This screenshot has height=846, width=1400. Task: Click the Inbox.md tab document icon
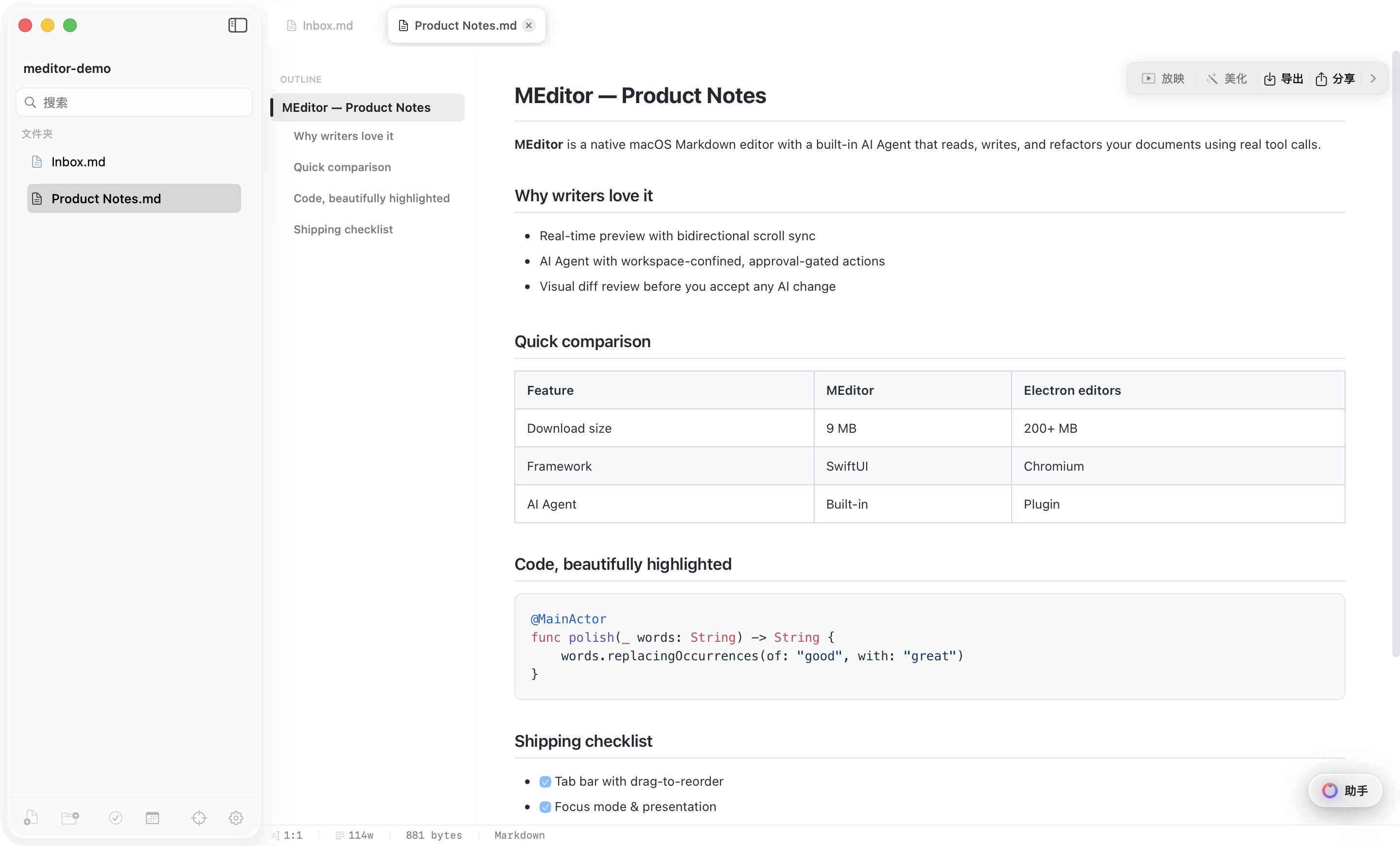(292, 26)
